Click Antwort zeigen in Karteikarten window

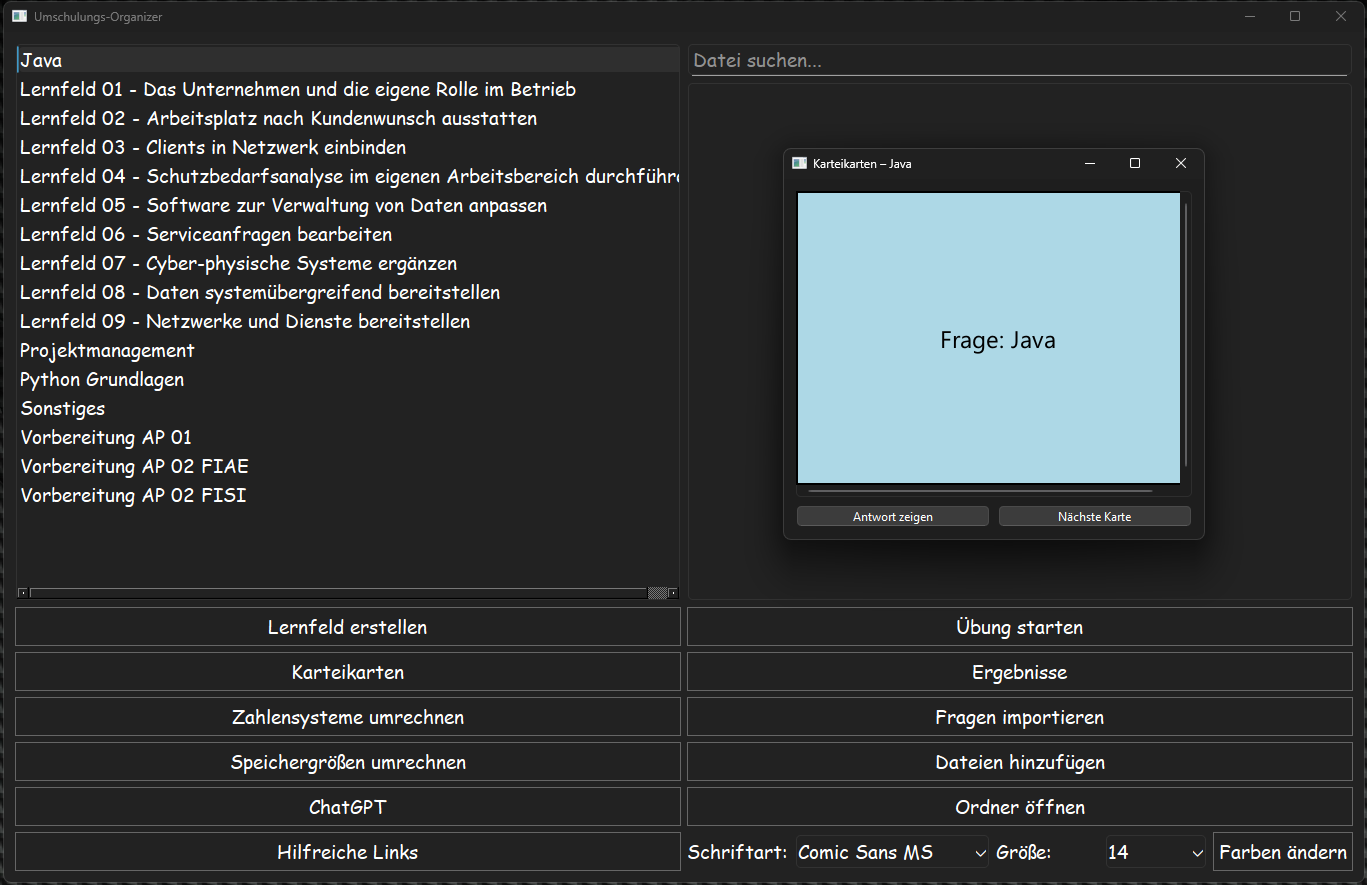[x=893, y=516]
